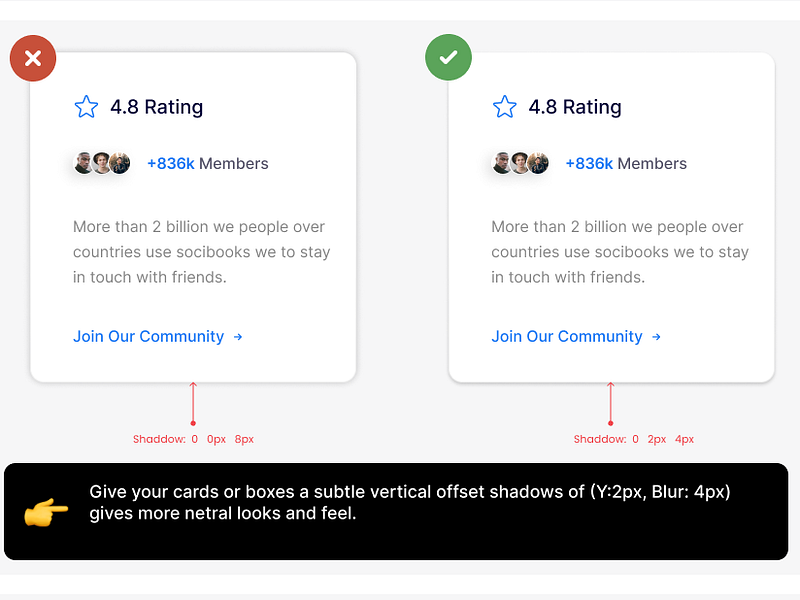The height and width of the screenshot is (600, 800).
Task: Click member avatars in left card
Action: click(x=102, y=164)
